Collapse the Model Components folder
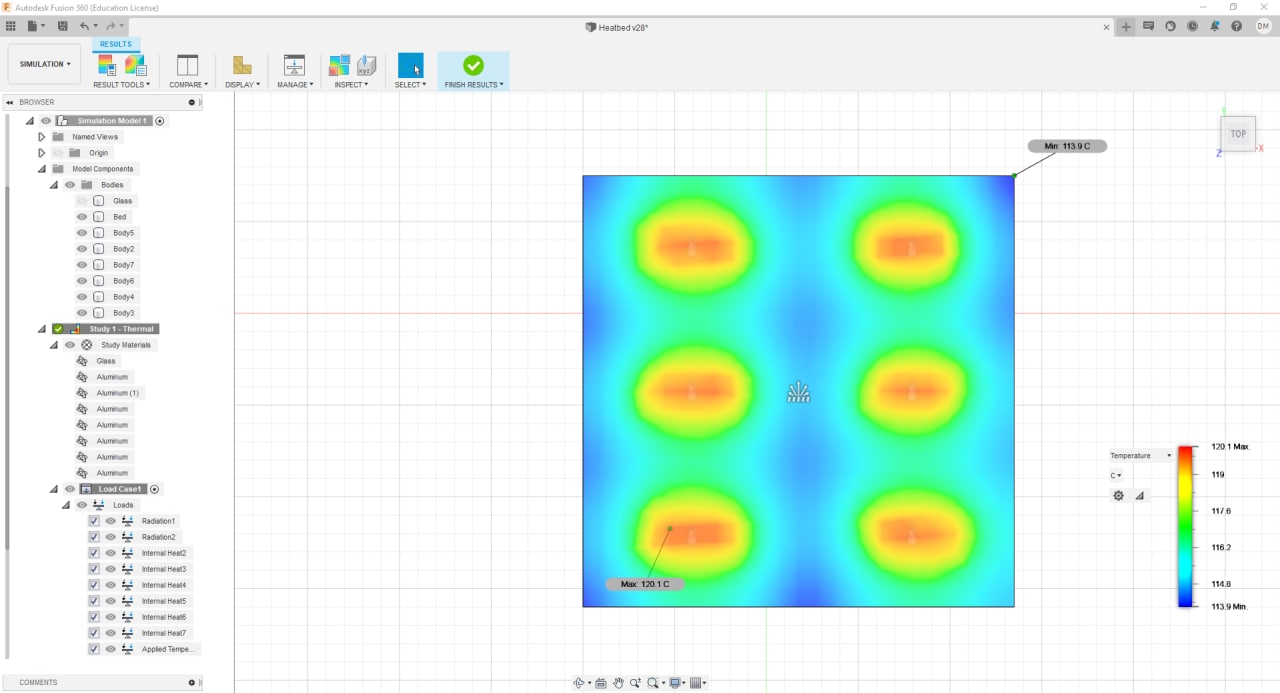The width and height of the screenshot is (1280, 693). tap(41, 169)
